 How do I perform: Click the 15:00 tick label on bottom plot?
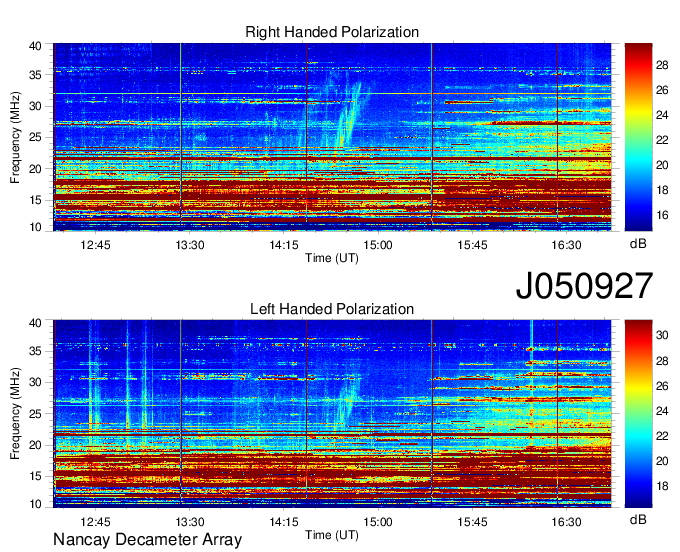click(x=378, y=522)
